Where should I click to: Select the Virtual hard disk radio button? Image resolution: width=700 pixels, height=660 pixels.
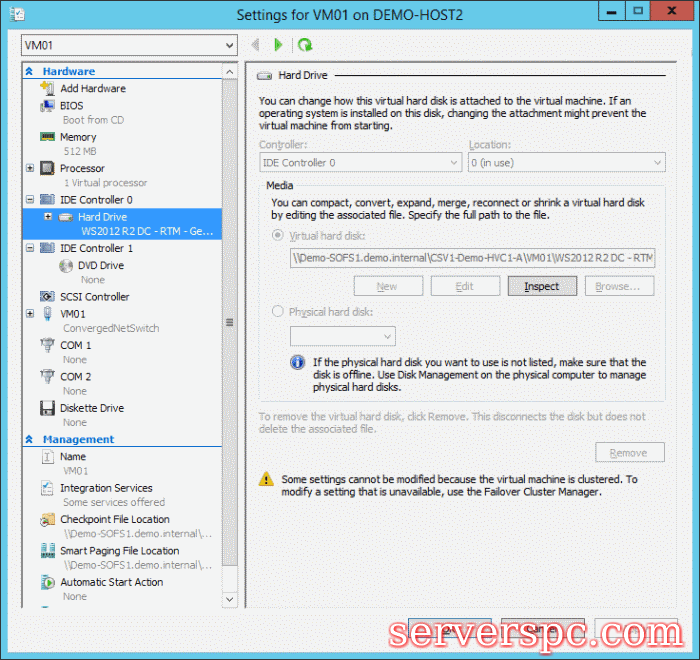point(278,236)
